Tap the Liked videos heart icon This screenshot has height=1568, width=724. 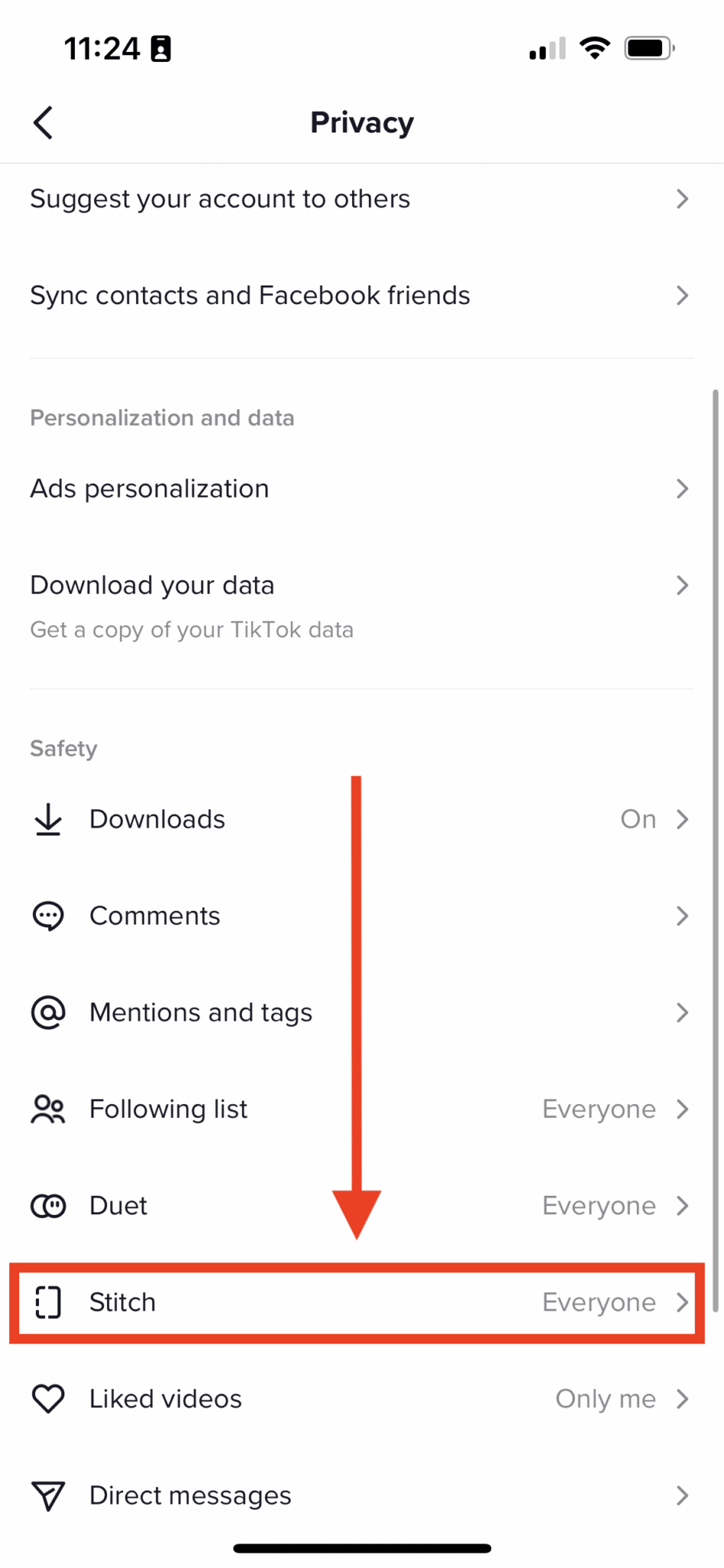[x=48, y=1399]
